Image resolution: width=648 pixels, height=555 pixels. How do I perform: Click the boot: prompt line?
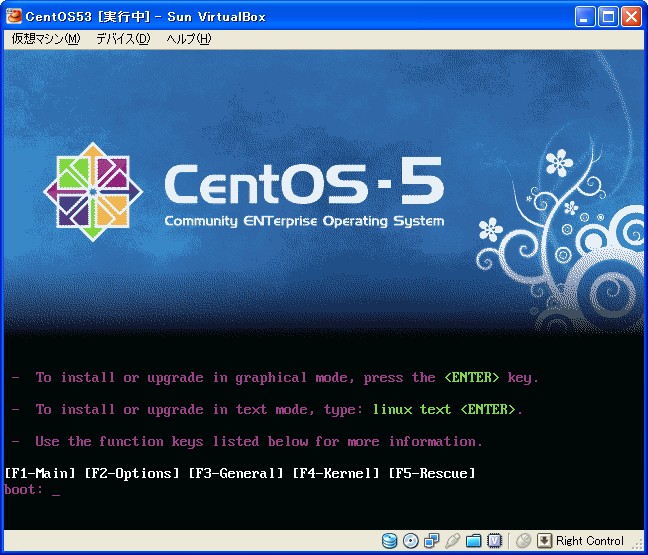tap(32, 490)
